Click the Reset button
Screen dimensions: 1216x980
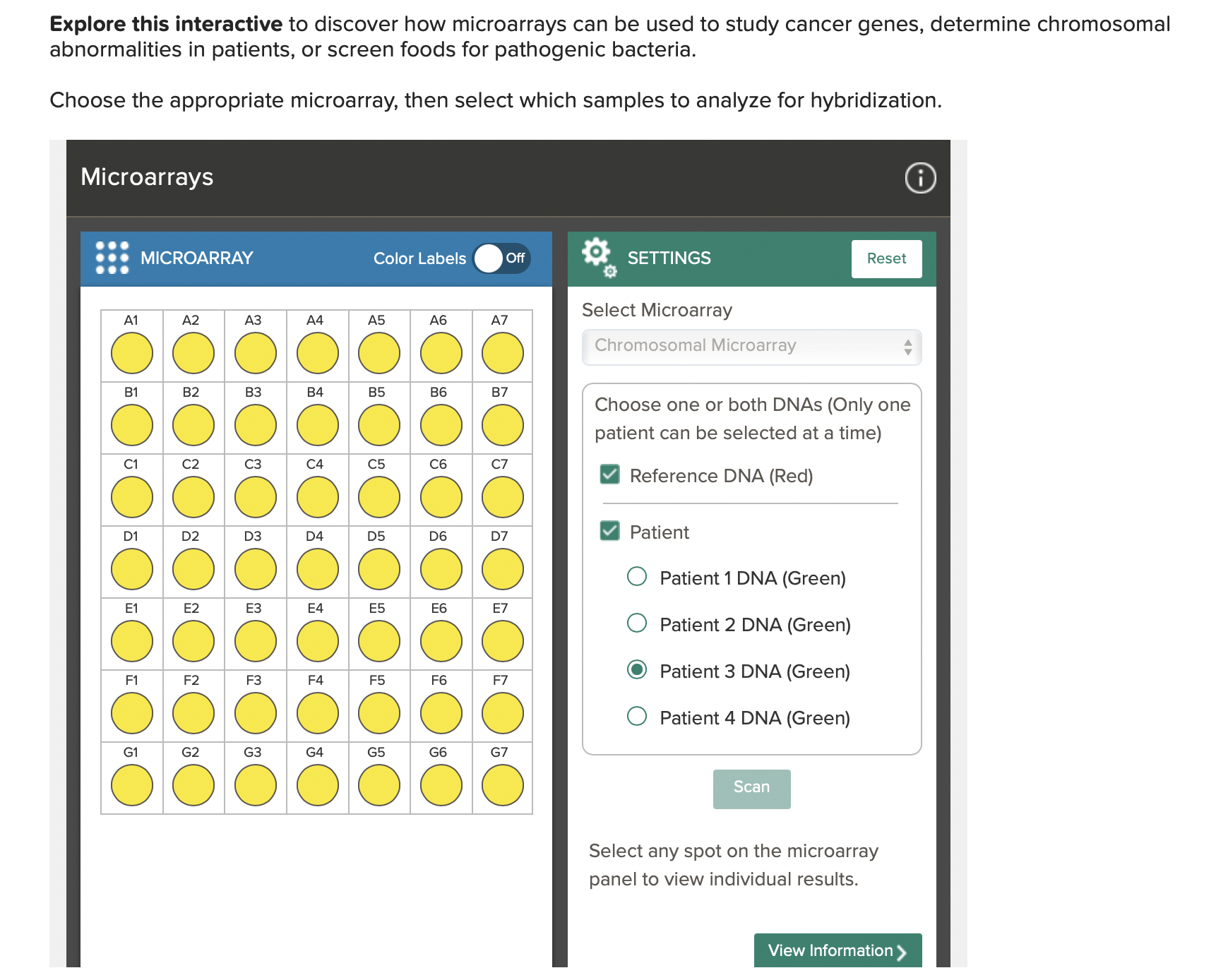[887, 258]
